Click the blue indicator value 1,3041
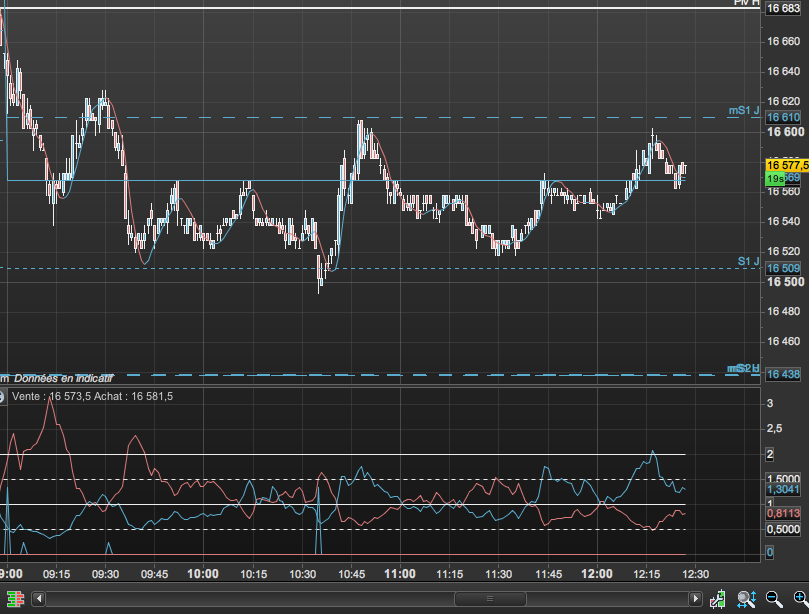This screenshot has height=614, width=809. tap(783, 489)
